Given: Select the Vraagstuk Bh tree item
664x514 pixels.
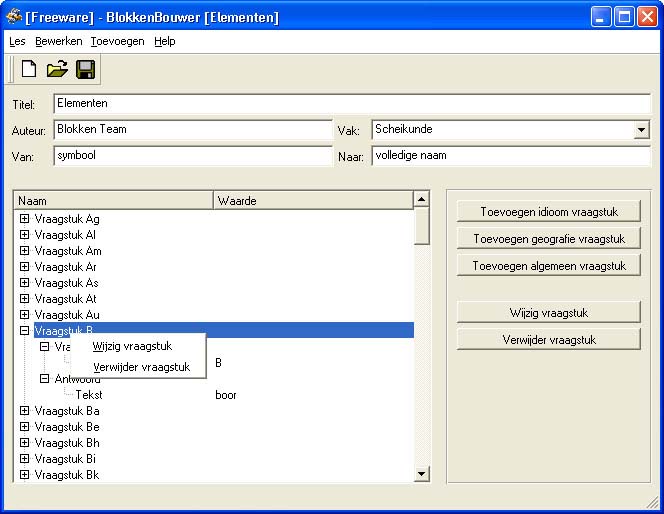Looking at the screenshot, I should (66, 443).
